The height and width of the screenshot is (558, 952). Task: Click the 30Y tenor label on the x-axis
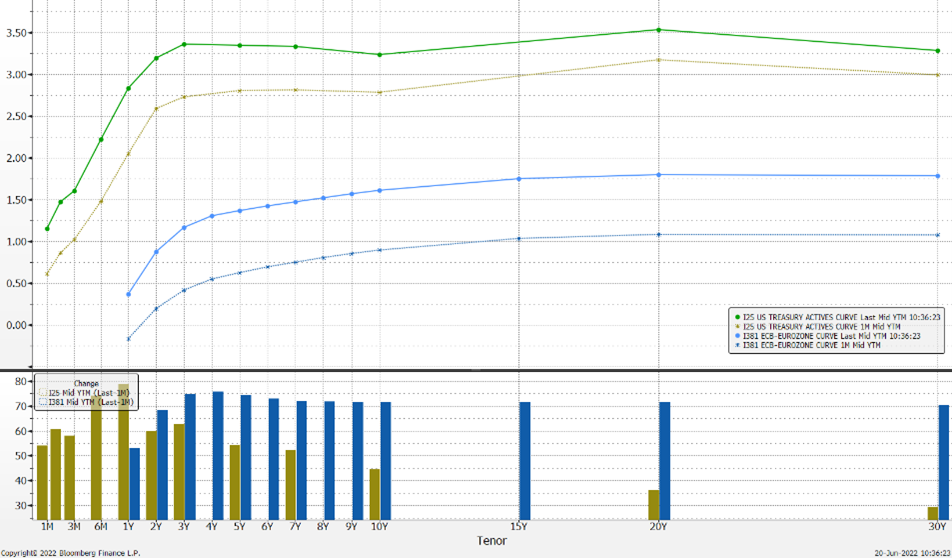point(936,526)
